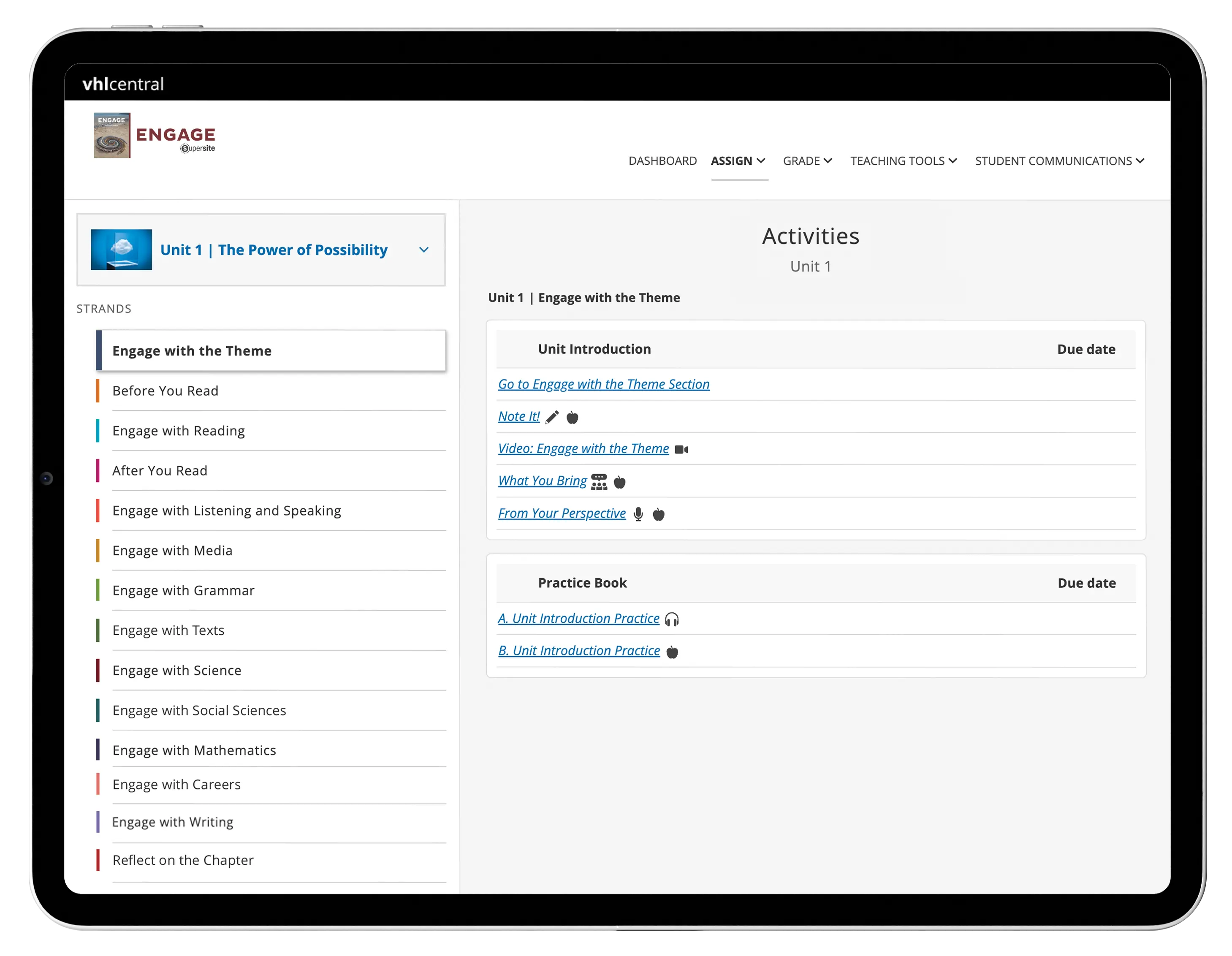The image size is (1232, 956).
Task: Expand the Unit 1 selector chevron
Action: [x=423, y=250]
